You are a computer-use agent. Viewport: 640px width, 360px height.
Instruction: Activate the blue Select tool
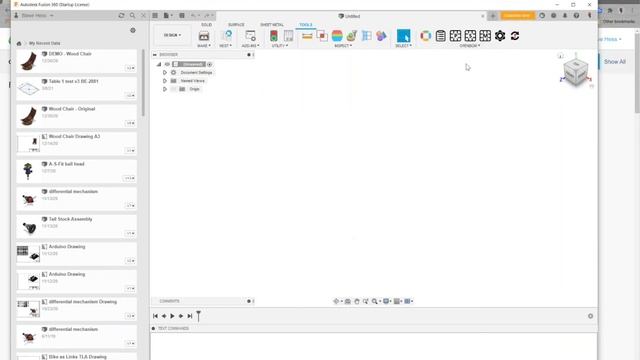[403, 36]
